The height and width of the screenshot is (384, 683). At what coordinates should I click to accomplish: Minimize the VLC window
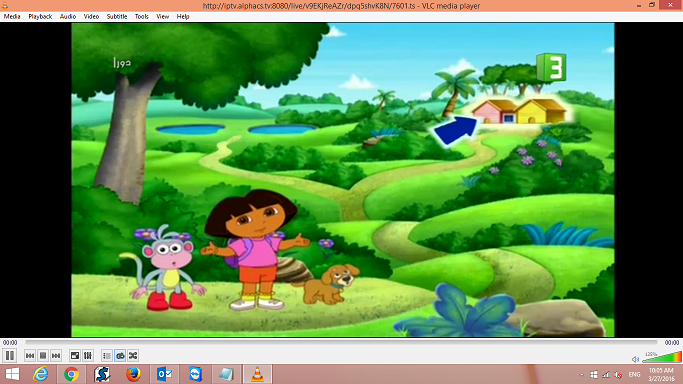639,5
